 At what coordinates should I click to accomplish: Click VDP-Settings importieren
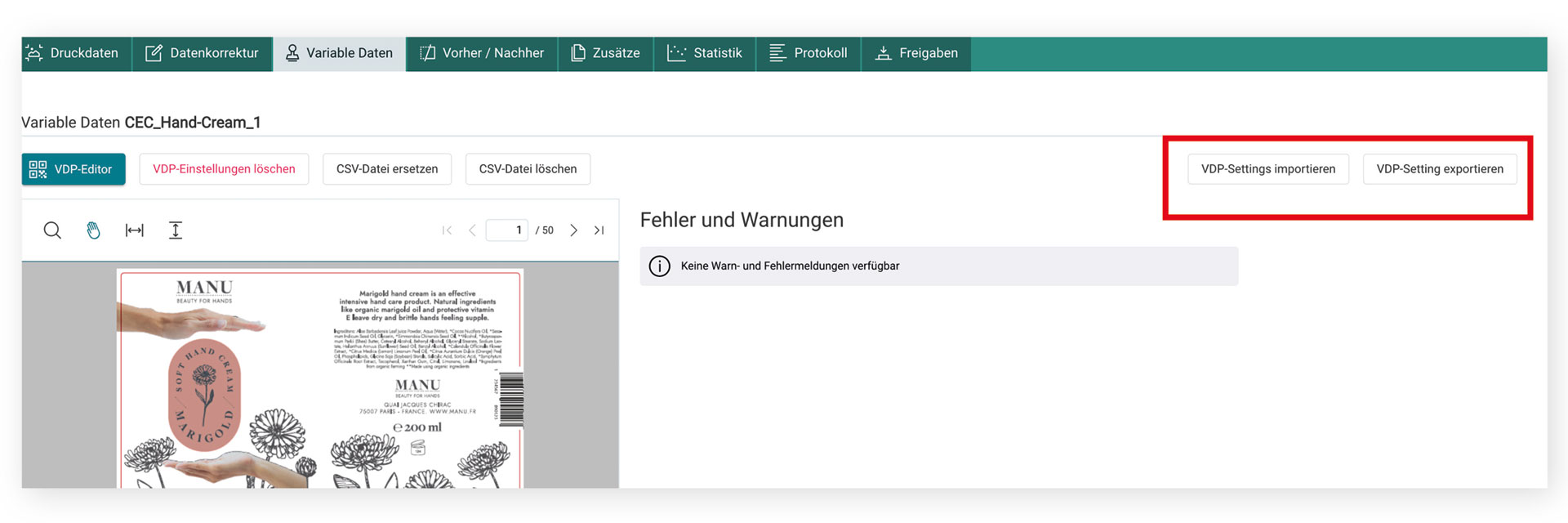tap(1267, 169)
